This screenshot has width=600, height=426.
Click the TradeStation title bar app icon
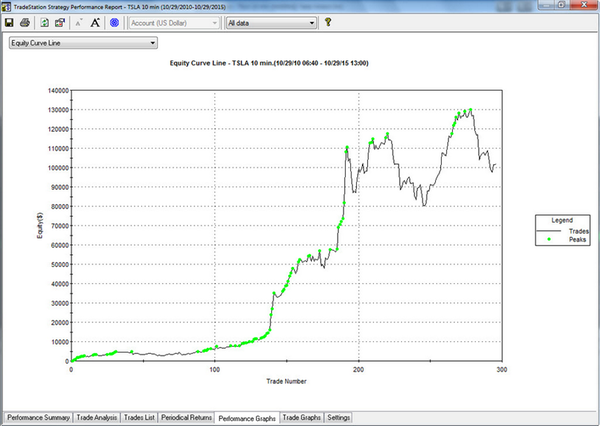pyautogui.click(x=6, y=7)
